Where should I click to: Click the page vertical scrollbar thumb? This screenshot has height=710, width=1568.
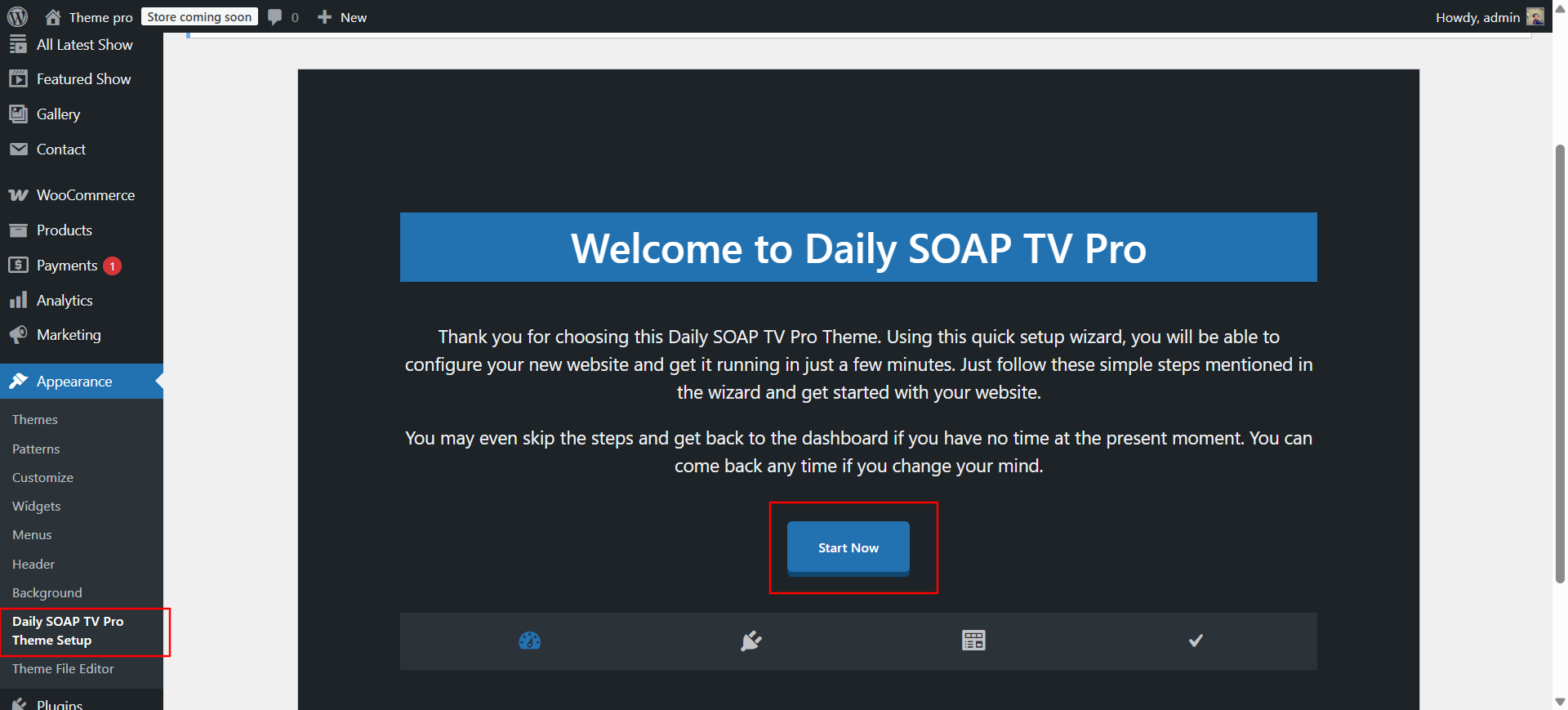coord(1561,363)
